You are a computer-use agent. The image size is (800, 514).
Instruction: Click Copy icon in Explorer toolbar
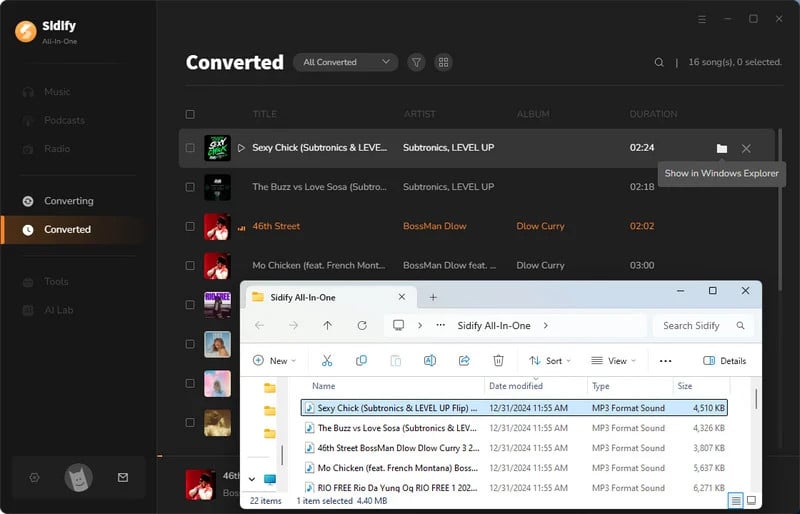(361, 361)
